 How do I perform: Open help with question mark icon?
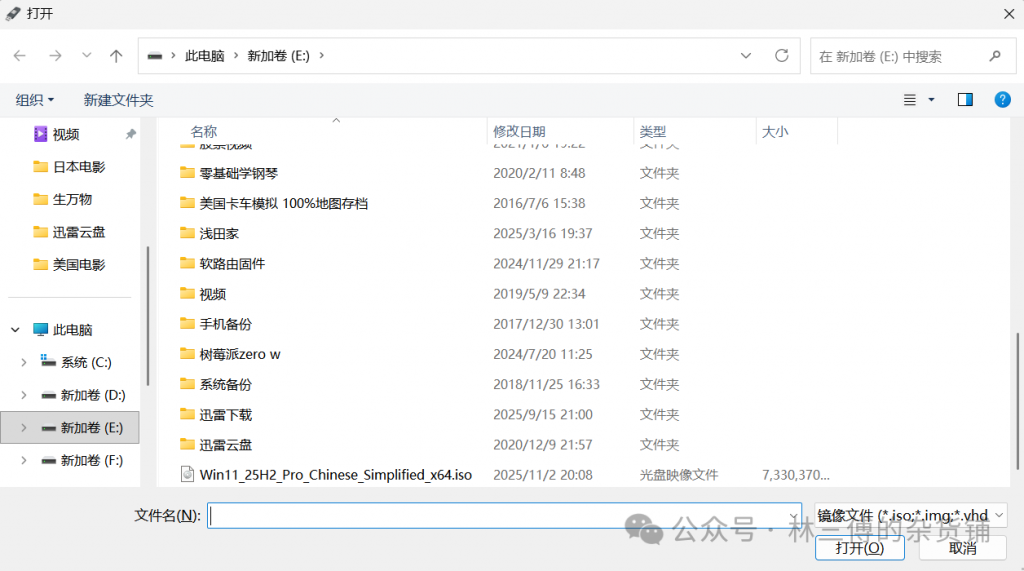pos(1002,99)
